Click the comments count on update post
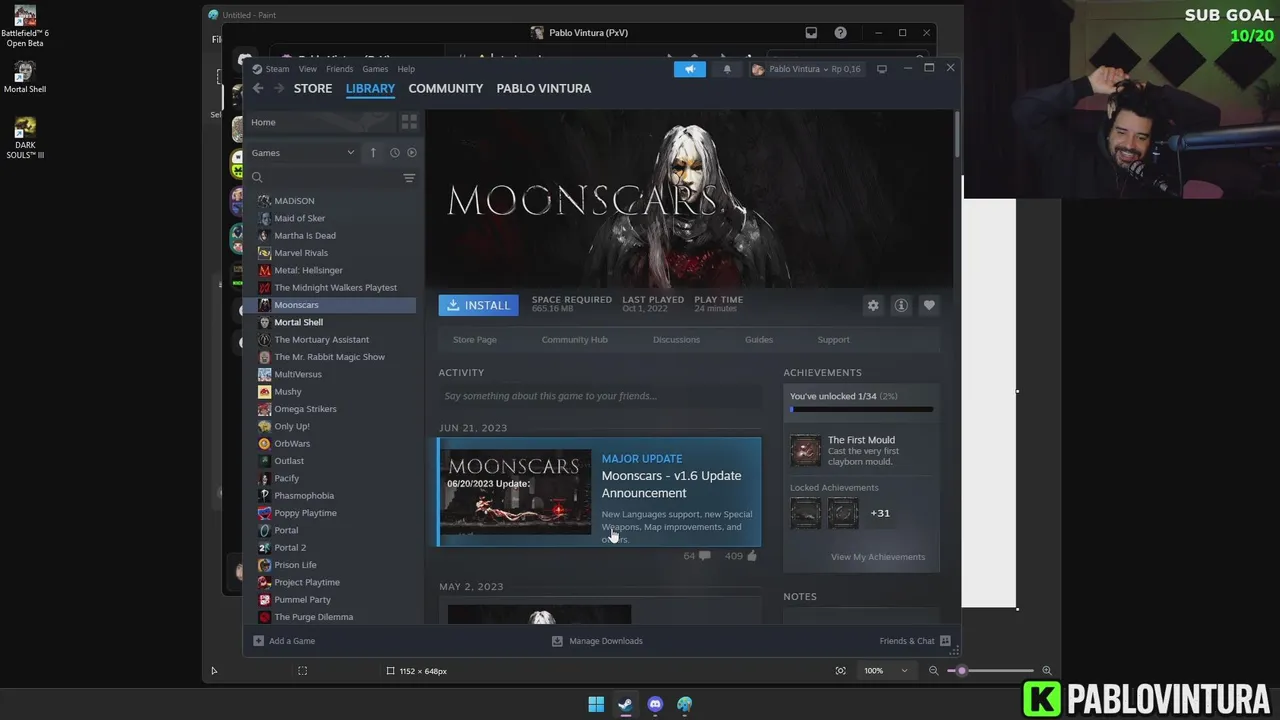Viewport: 1280px width, 720px height. [x=696, y=556]
